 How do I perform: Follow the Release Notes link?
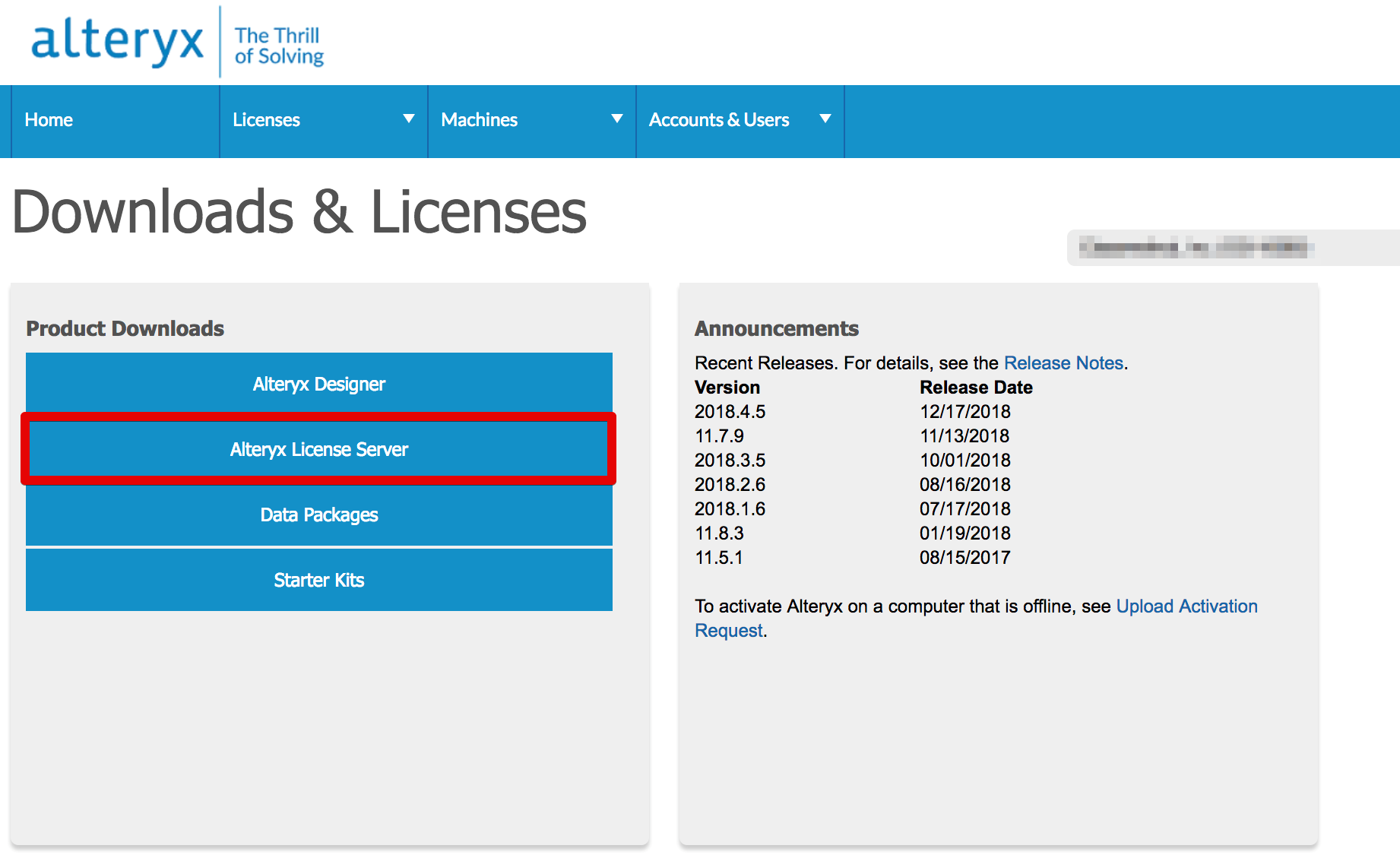tap(1063, 363)
